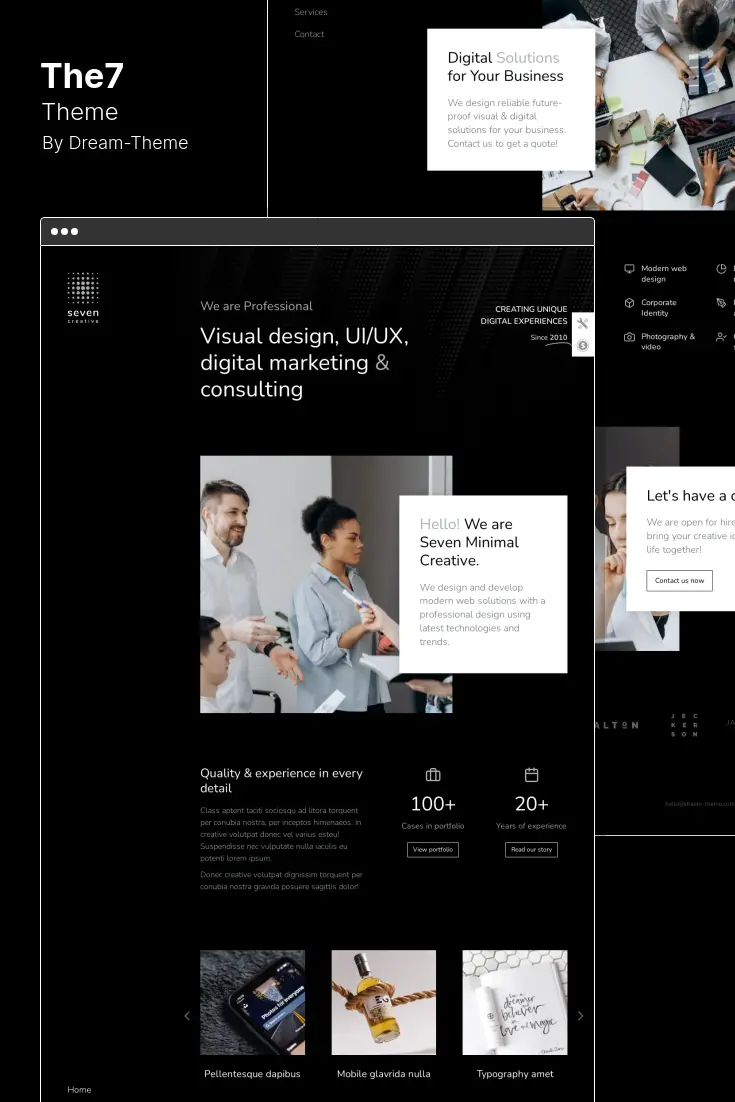Image resolution: width=735 pixels, height=1102 pixels.
Task: Open the Services menu item
Action: click(311, 12)
